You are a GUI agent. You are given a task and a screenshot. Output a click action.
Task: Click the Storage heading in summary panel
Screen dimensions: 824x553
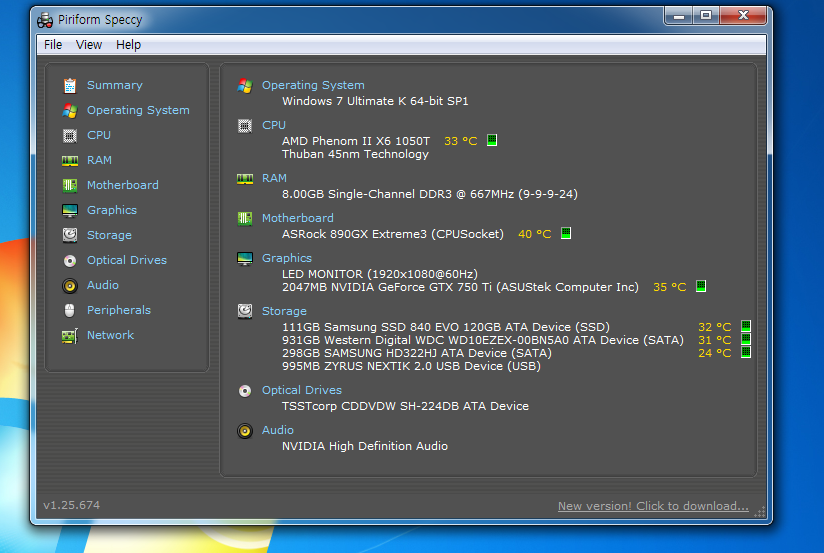(x=284, y=311)
